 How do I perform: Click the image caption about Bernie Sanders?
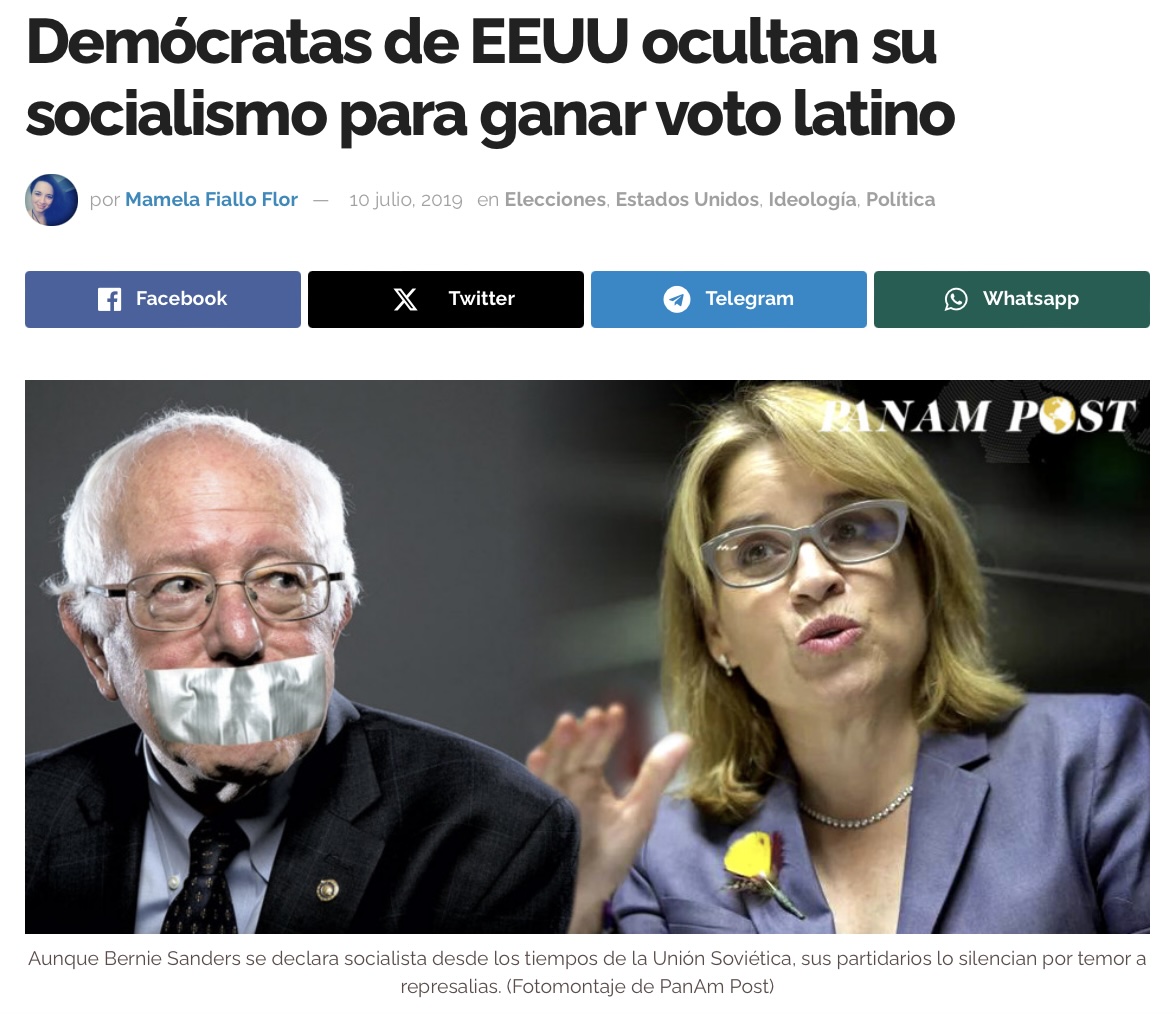tap(588, 972)
